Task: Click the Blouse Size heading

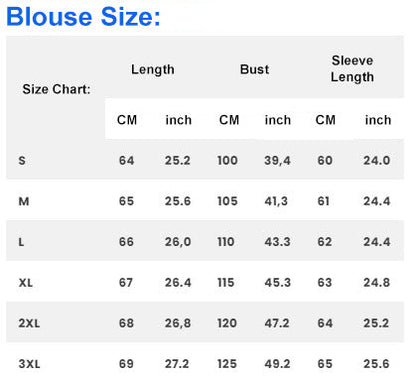Action: pos(83,17)
